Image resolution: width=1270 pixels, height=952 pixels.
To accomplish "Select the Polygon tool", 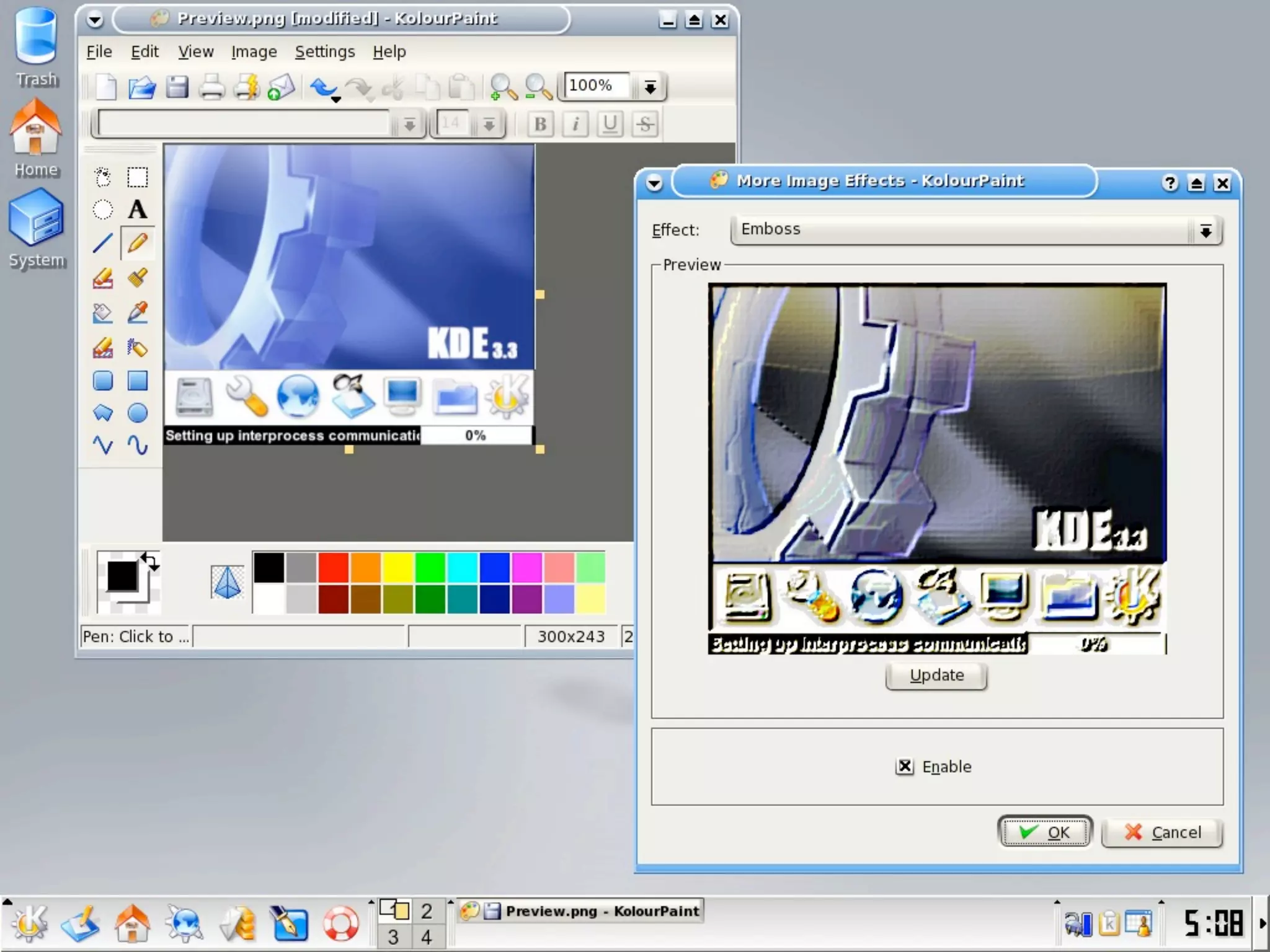I will tap(103, 413).
